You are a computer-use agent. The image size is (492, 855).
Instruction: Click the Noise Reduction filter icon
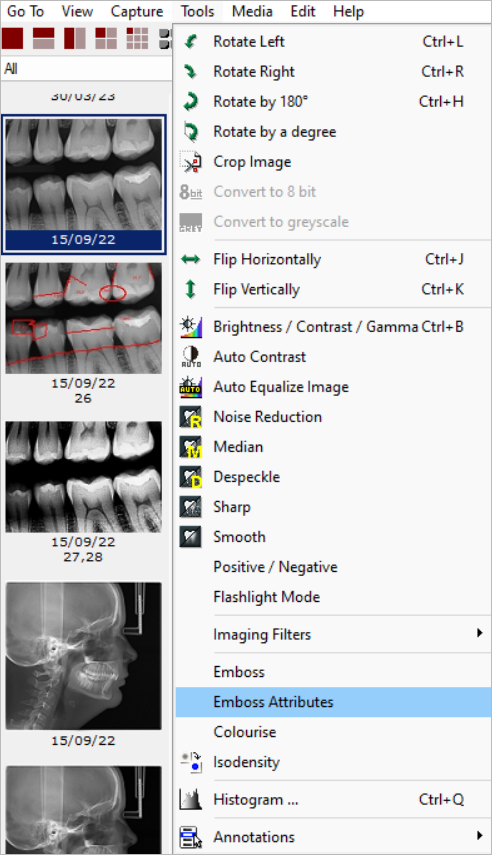(x=190, y=417)
